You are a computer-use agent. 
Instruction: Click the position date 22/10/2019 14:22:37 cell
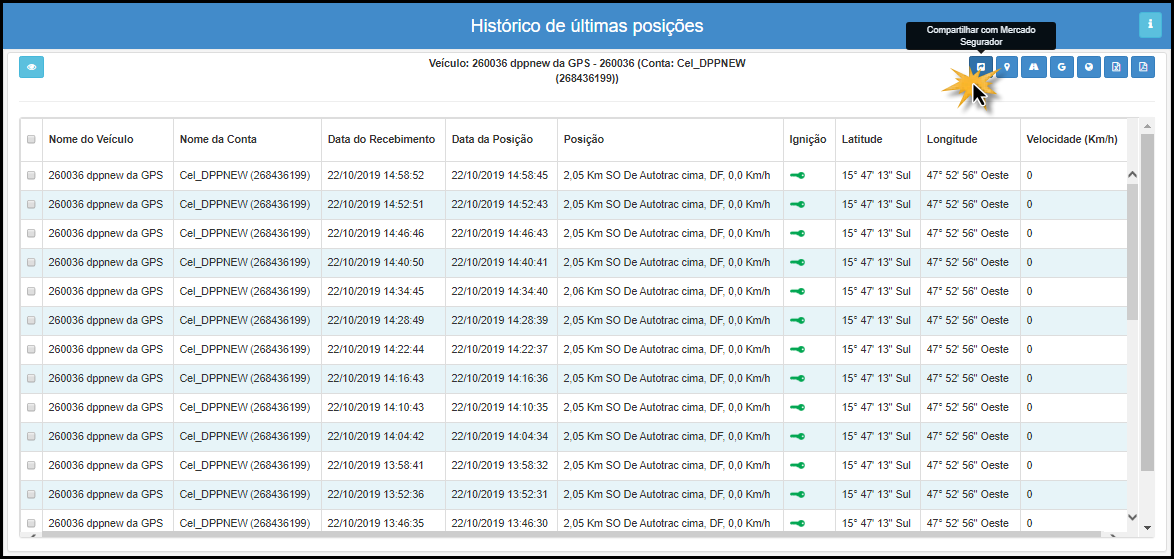click(x=499, y=349)
